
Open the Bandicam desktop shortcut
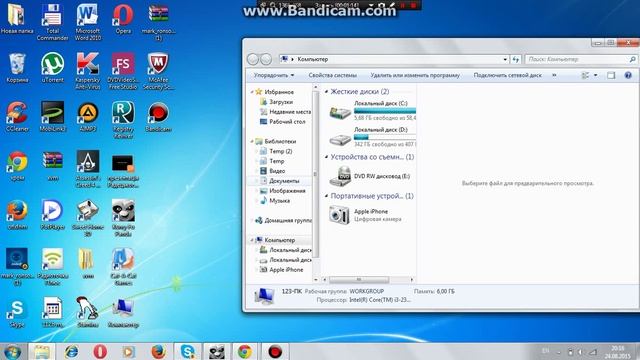158,117
